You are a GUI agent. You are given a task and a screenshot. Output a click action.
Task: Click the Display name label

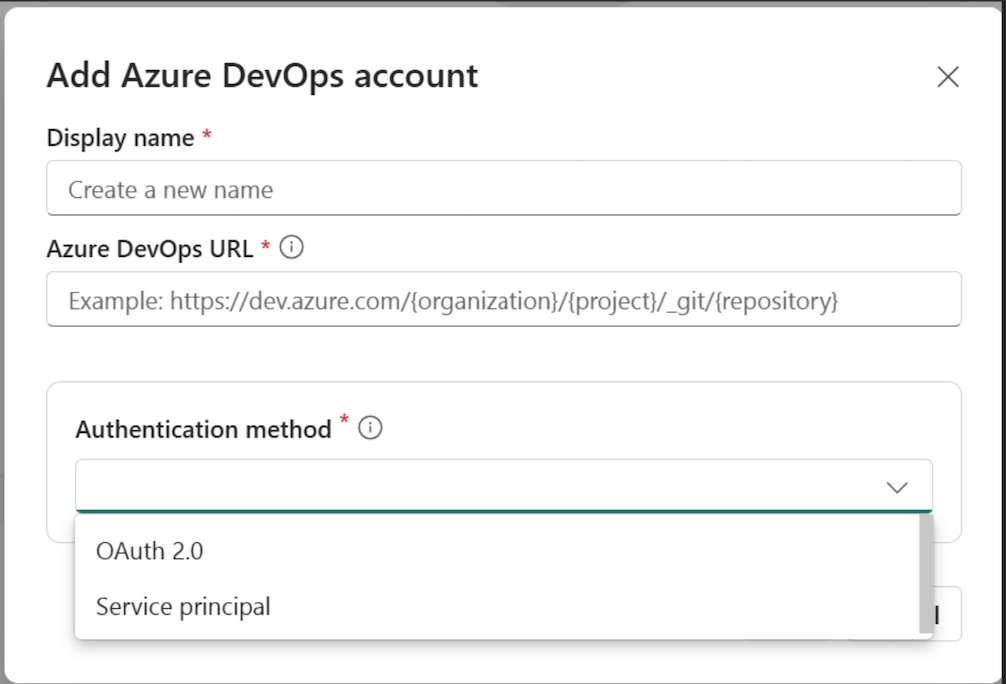point(120,138)
